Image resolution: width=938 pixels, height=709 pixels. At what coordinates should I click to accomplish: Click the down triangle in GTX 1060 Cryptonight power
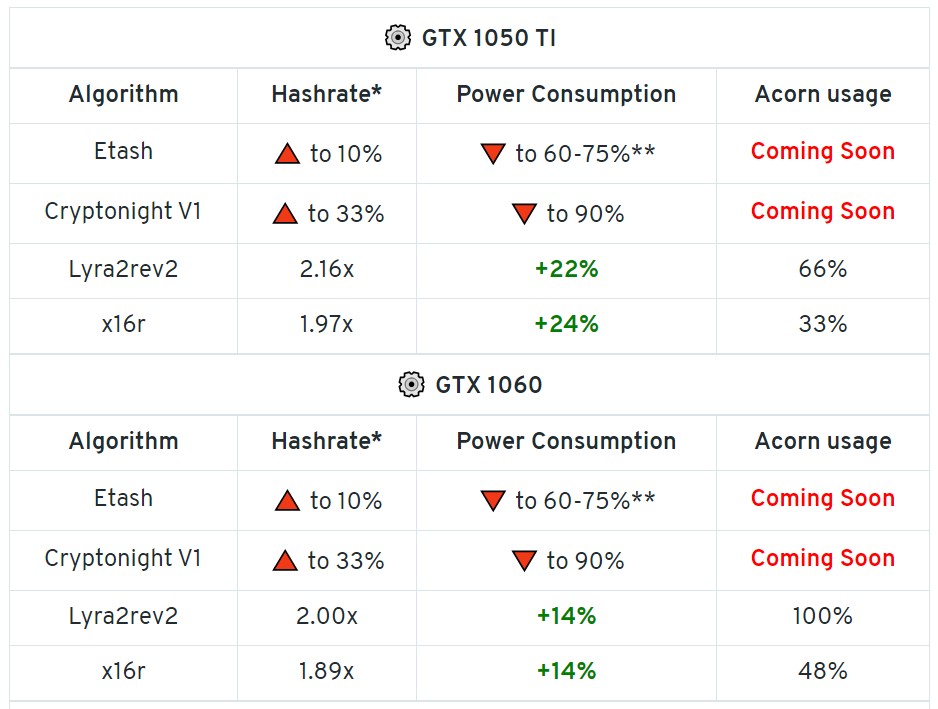coord(524,561)
